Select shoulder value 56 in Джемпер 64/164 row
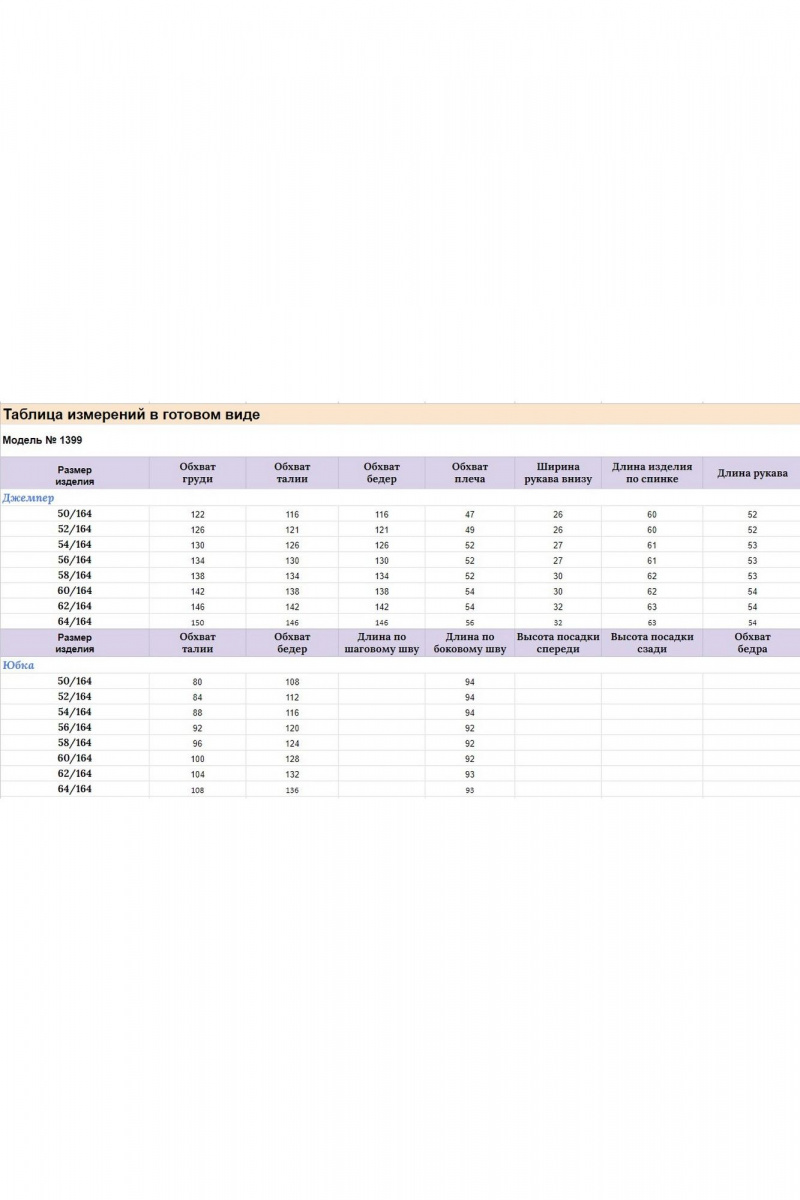This screenshot has width=800, height=1200. pyautogui.click(x=470, y=622)
